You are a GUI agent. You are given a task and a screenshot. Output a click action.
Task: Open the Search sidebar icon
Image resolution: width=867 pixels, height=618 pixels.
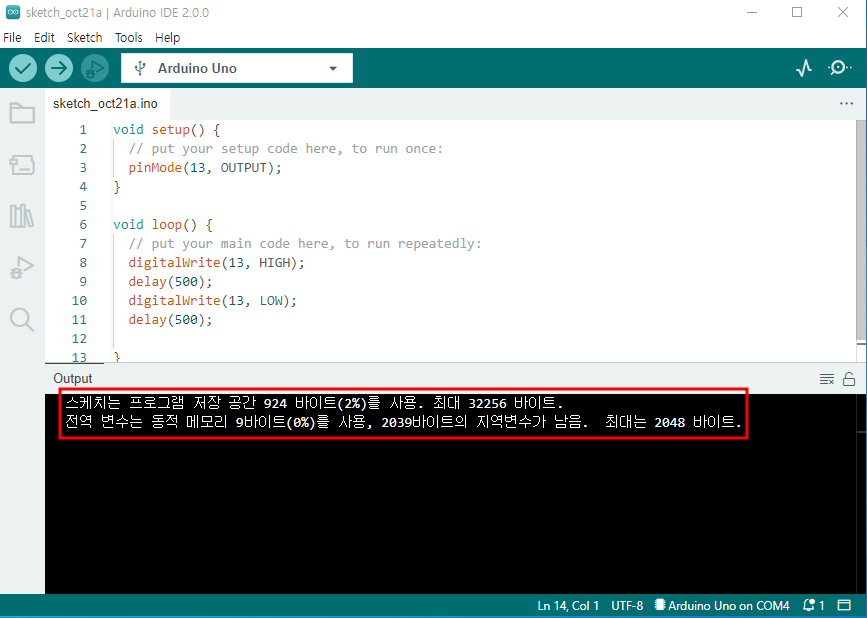[22, 320]
